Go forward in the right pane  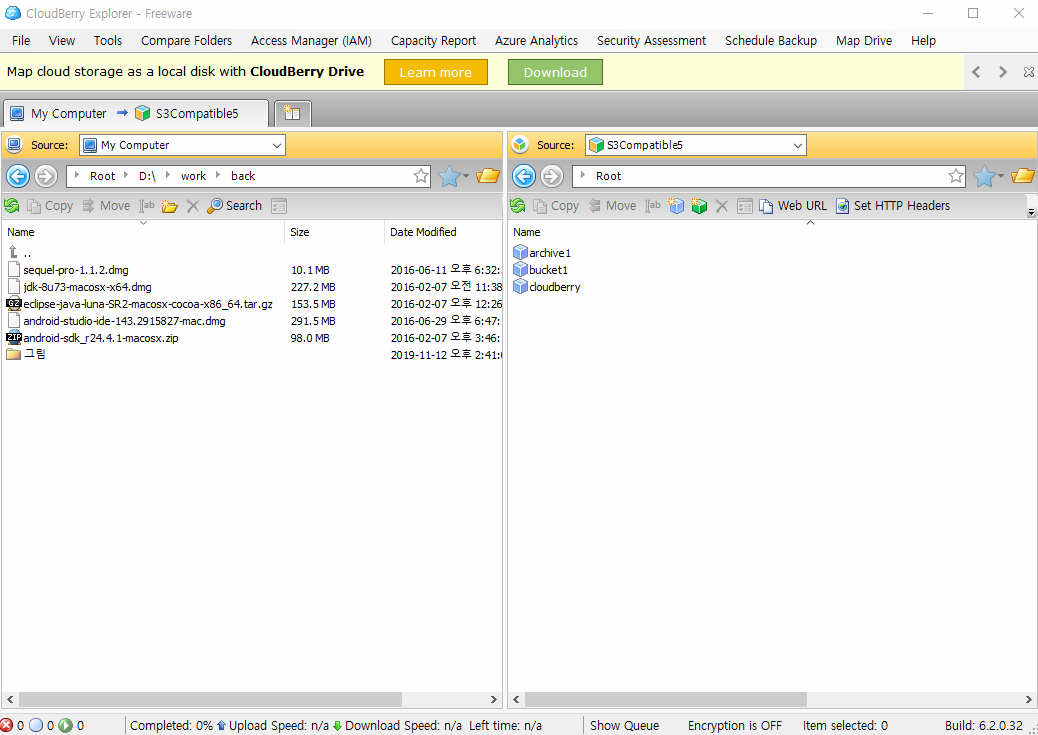[x=551, y=176]
